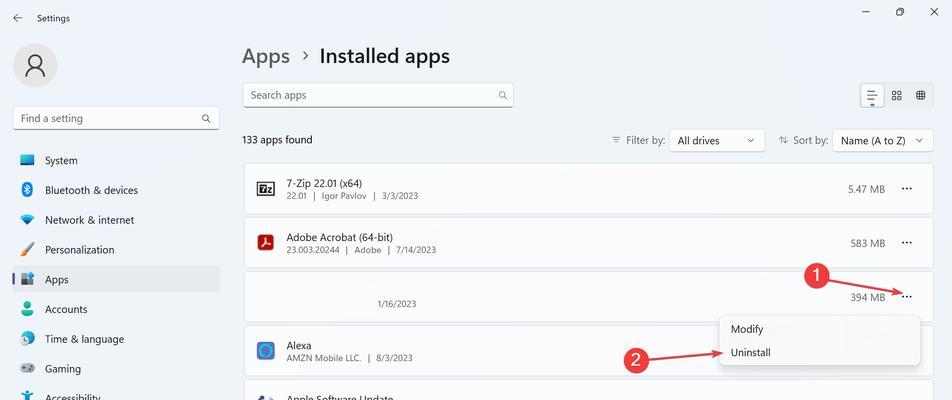Image resolution: width=952 pixels, height=400 pixels.
Task: Click the 7-Zip 22.01 (x64) name
Action: coord(324,183)
